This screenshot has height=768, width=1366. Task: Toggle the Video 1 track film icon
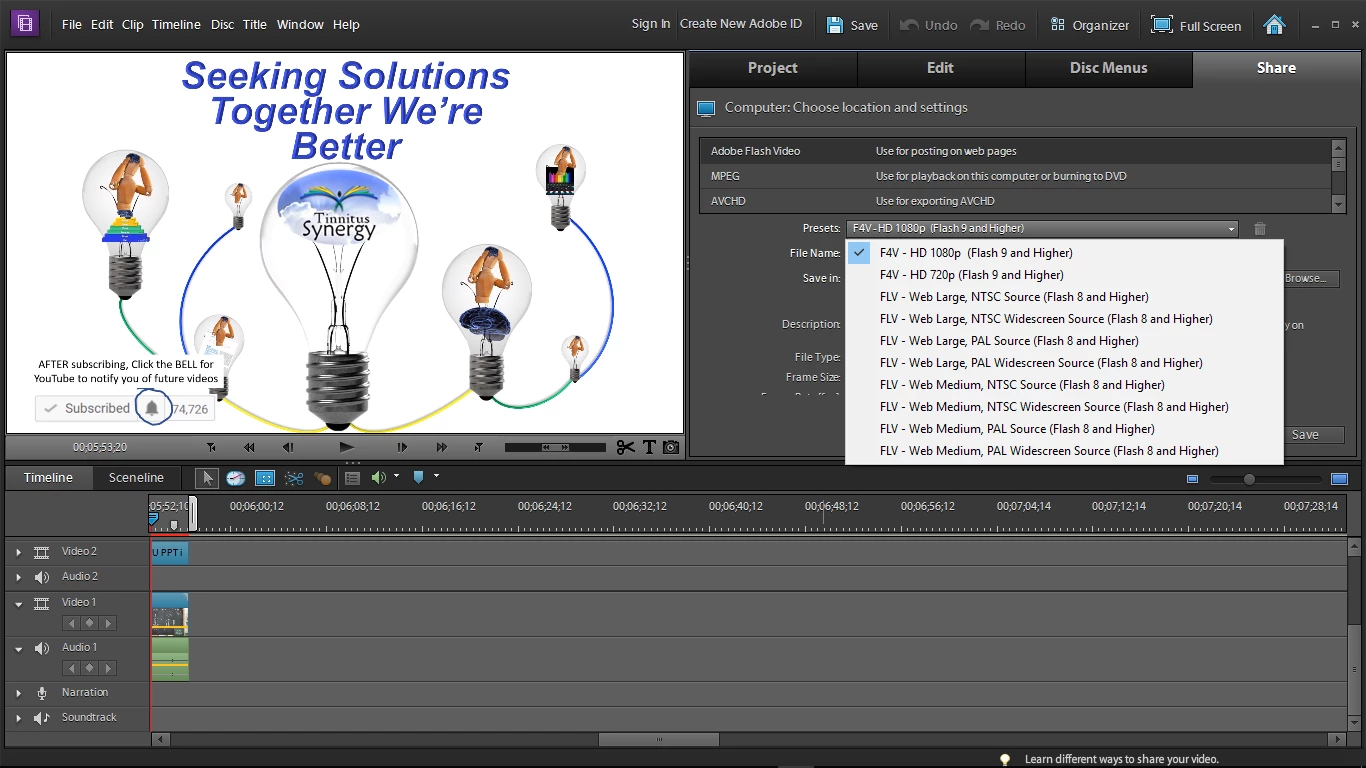click(x=42, y=603)
